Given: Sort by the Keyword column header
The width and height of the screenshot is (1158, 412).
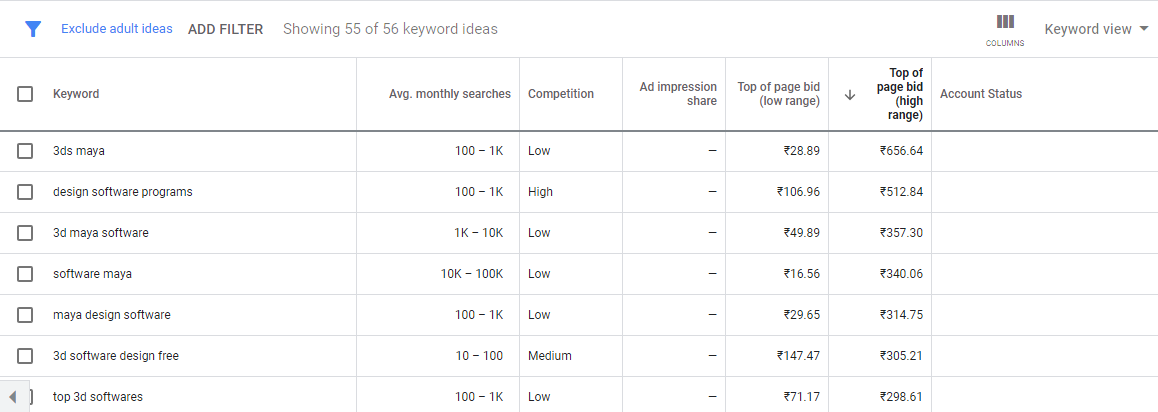Looking at the screenshot, I should pos(76,94).
